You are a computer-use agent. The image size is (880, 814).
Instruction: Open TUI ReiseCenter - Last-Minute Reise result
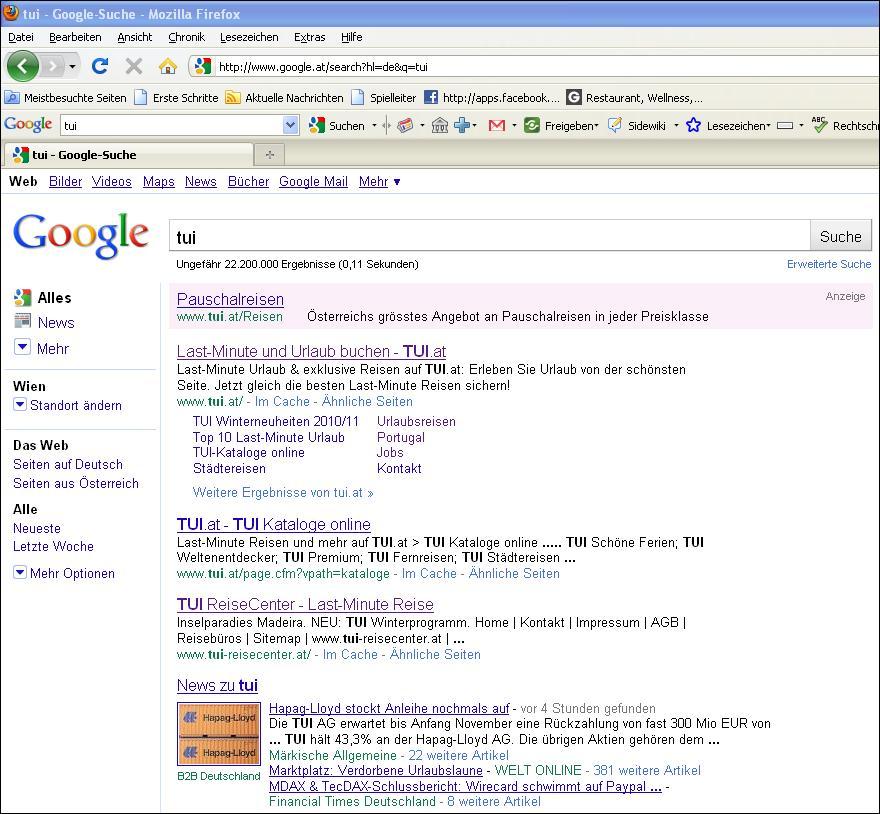tap(305, 605)
